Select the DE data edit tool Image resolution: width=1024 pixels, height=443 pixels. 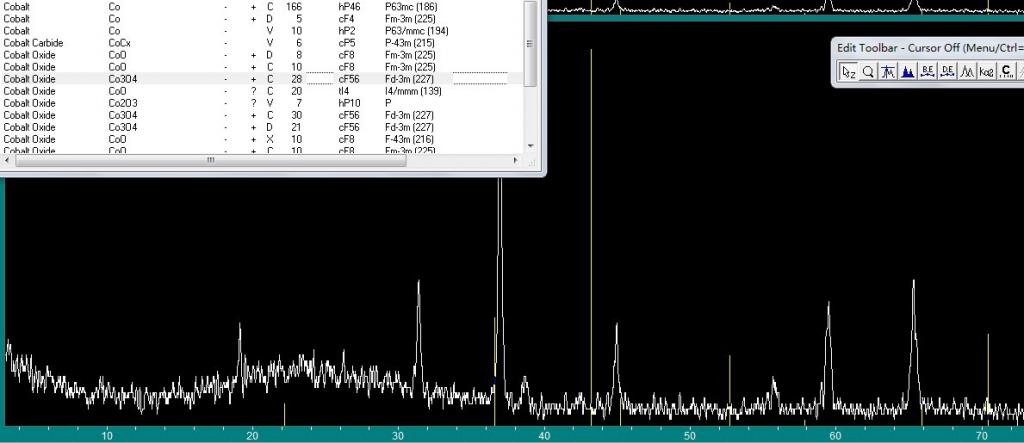pyautogui.click(x=947, y=71)
